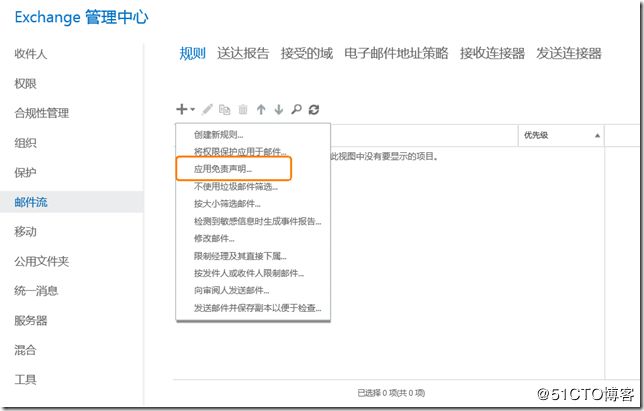Switch to the 接收连接器 tab
644x411 pixels.
[x=492, y=53]
